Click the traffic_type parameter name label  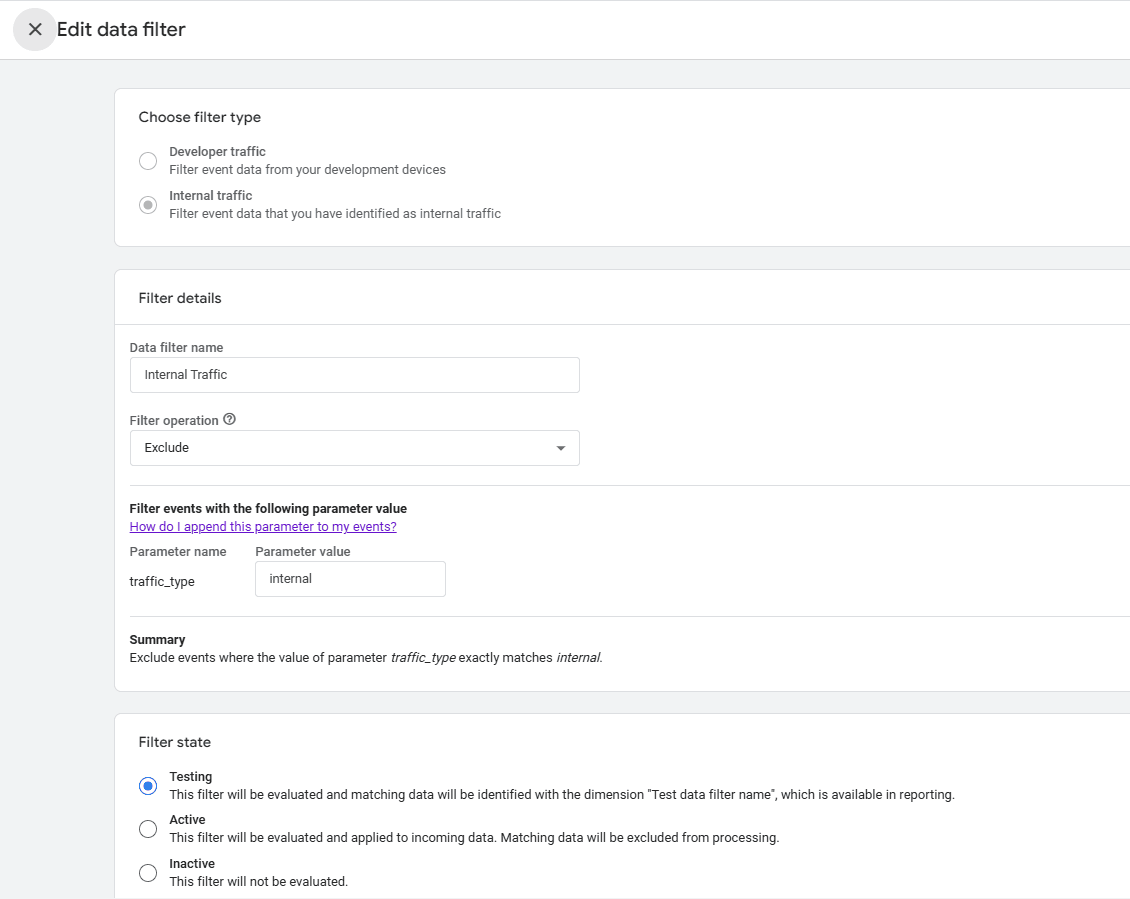(x=162, y=581)
